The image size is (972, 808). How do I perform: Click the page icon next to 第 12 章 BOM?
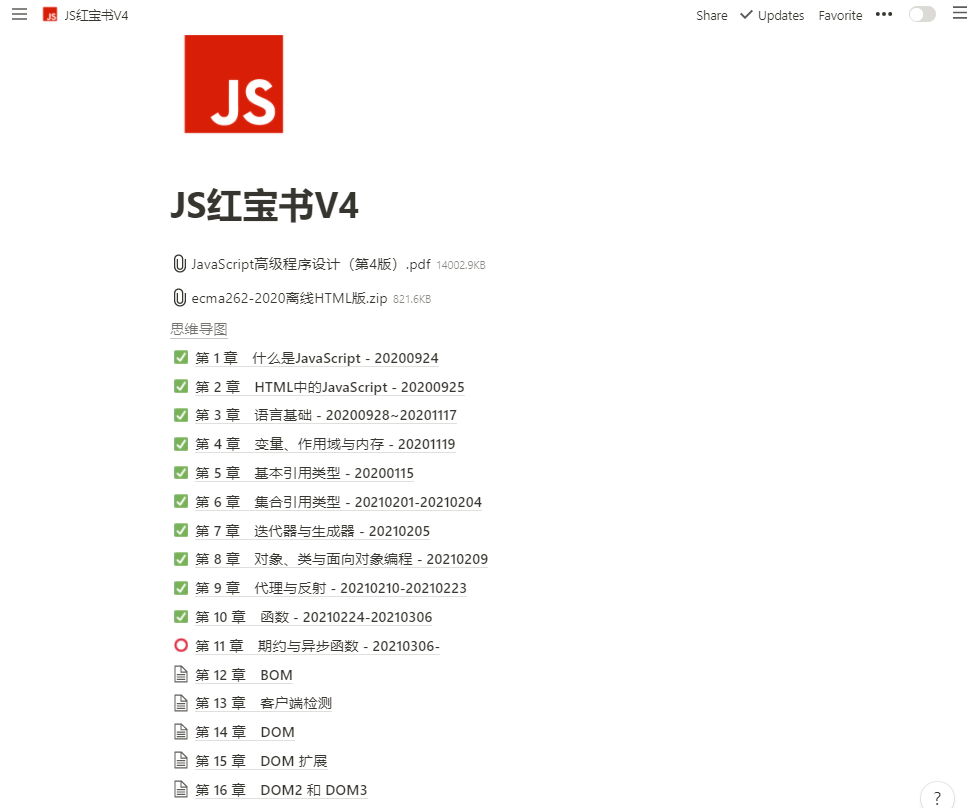point(181,673)
